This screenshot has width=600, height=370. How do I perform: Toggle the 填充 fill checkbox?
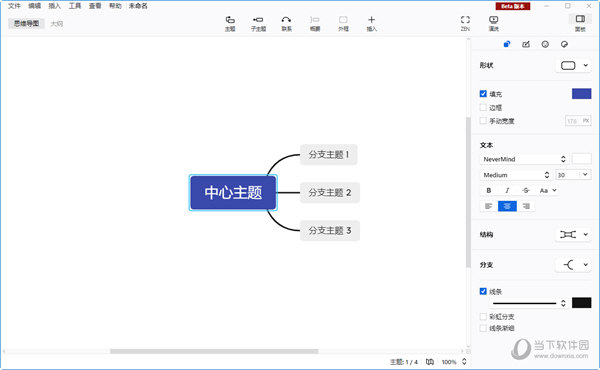[483, 94]
